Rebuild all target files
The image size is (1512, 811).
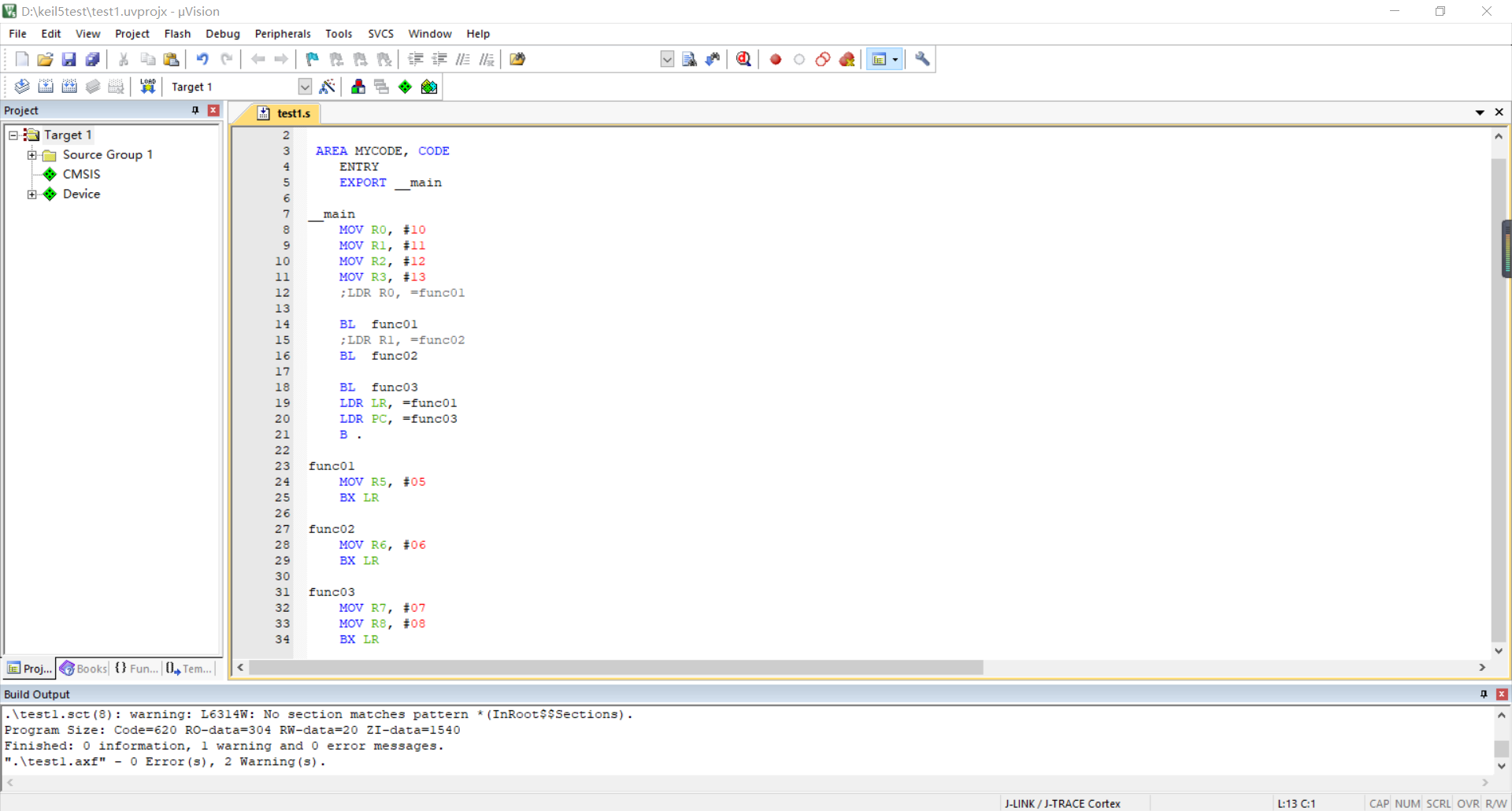tap(69, 87)
